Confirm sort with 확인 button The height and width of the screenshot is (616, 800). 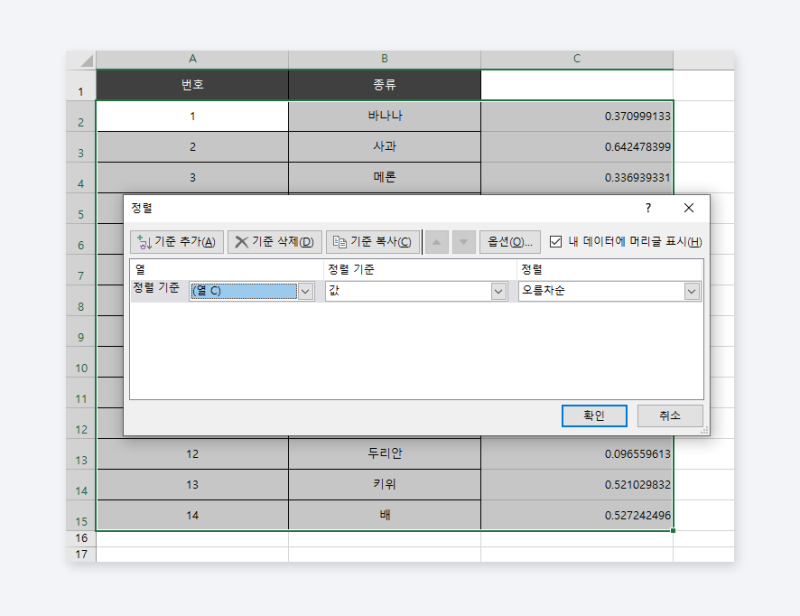point(594,415)
